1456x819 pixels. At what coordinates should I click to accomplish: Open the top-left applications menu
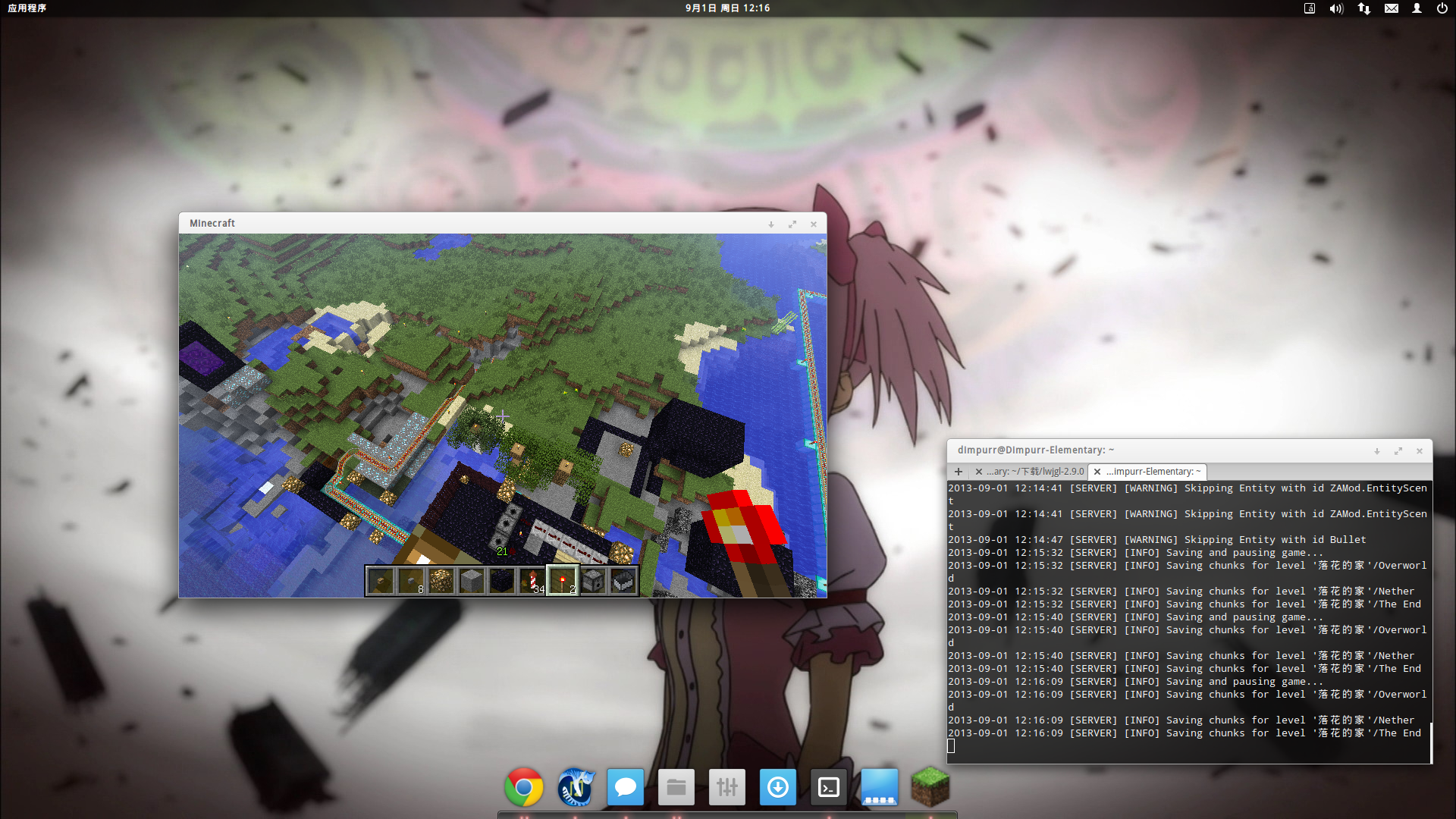(27, 8)
